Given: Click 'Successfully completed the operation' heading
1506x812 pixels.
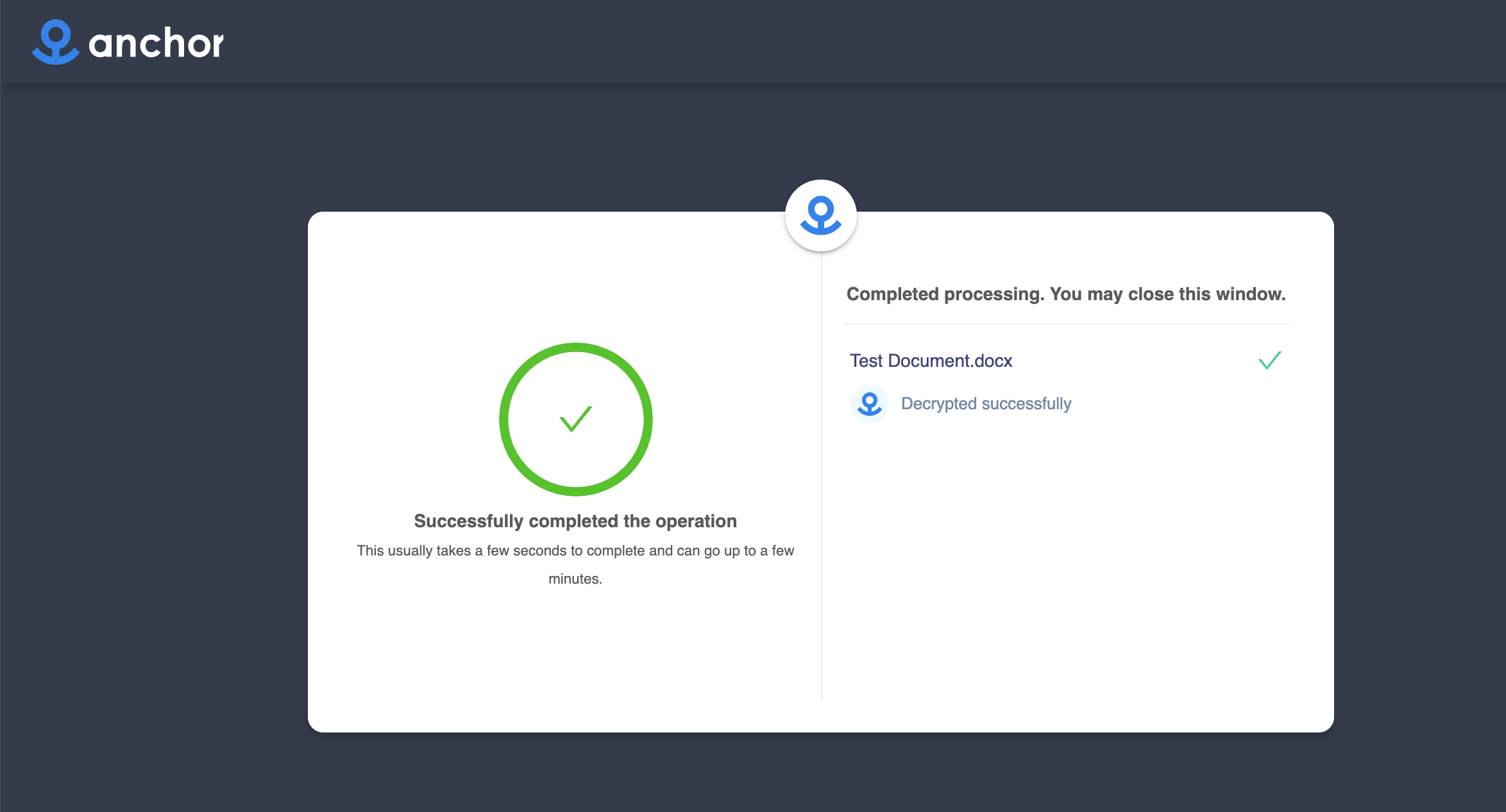Looking at the screenshot, I should click(575, 521).
